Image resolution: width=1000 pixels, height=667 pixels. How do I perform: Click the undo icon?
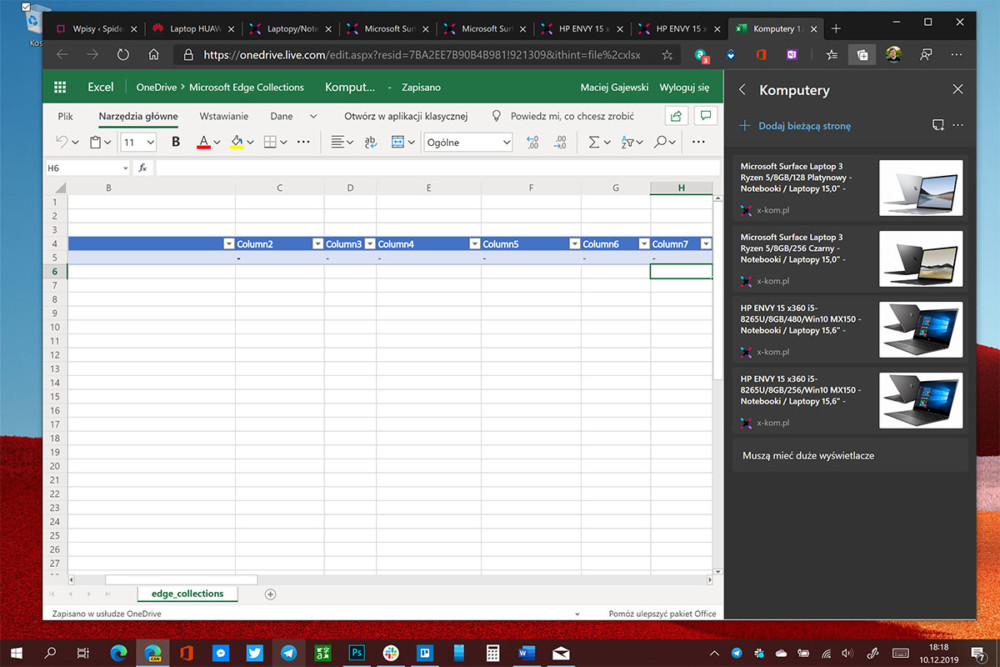[62, 142]
